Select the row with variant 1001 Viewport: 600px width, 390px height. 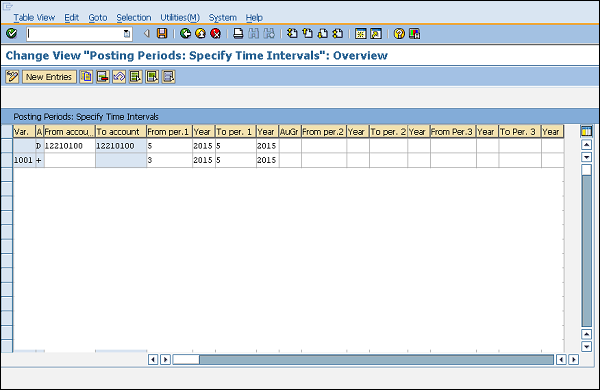coord(7,160)
